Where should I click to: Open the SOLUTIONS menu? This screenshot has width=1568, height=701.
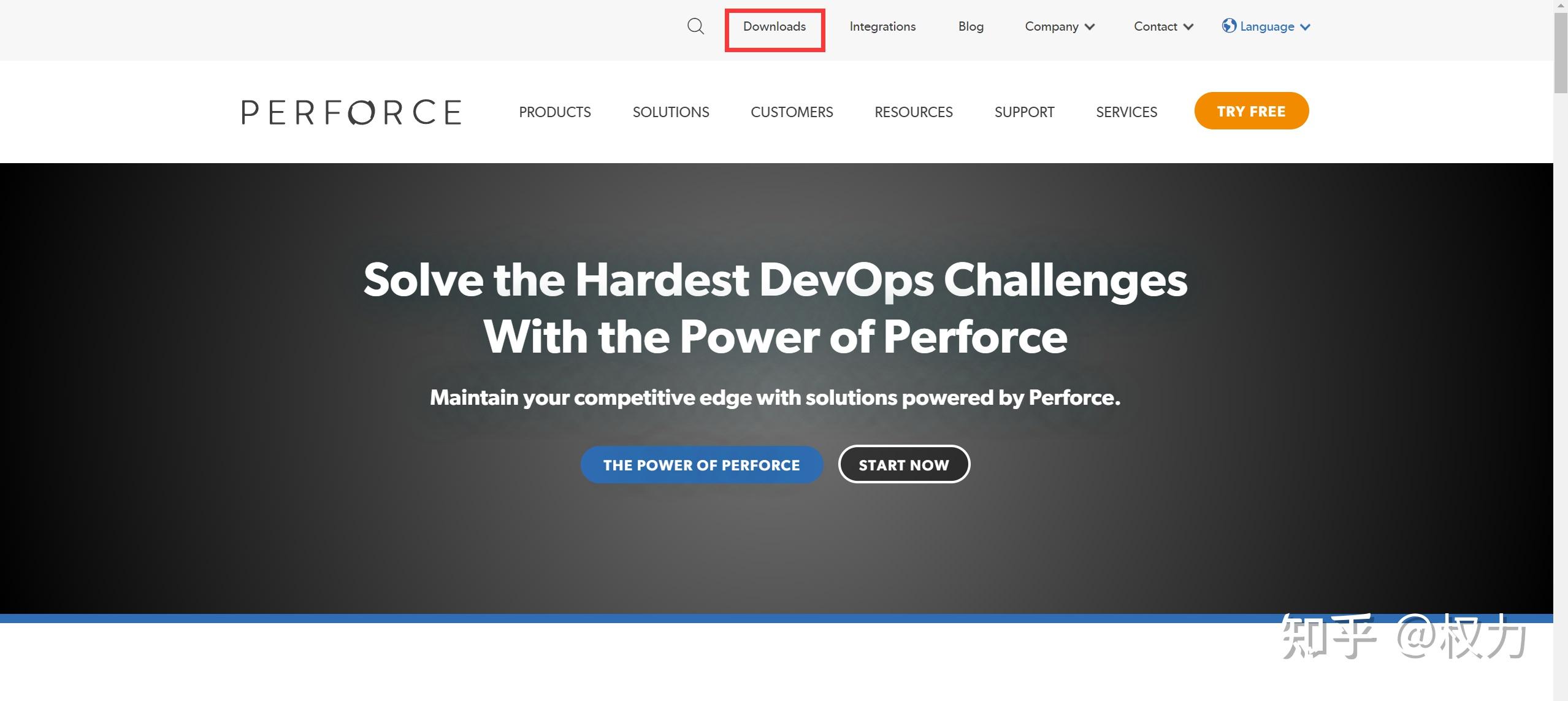(x=670, y=112)
